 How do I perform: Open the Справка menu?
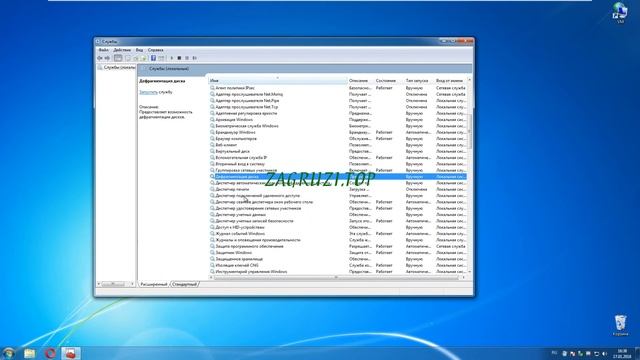(156, 50)
